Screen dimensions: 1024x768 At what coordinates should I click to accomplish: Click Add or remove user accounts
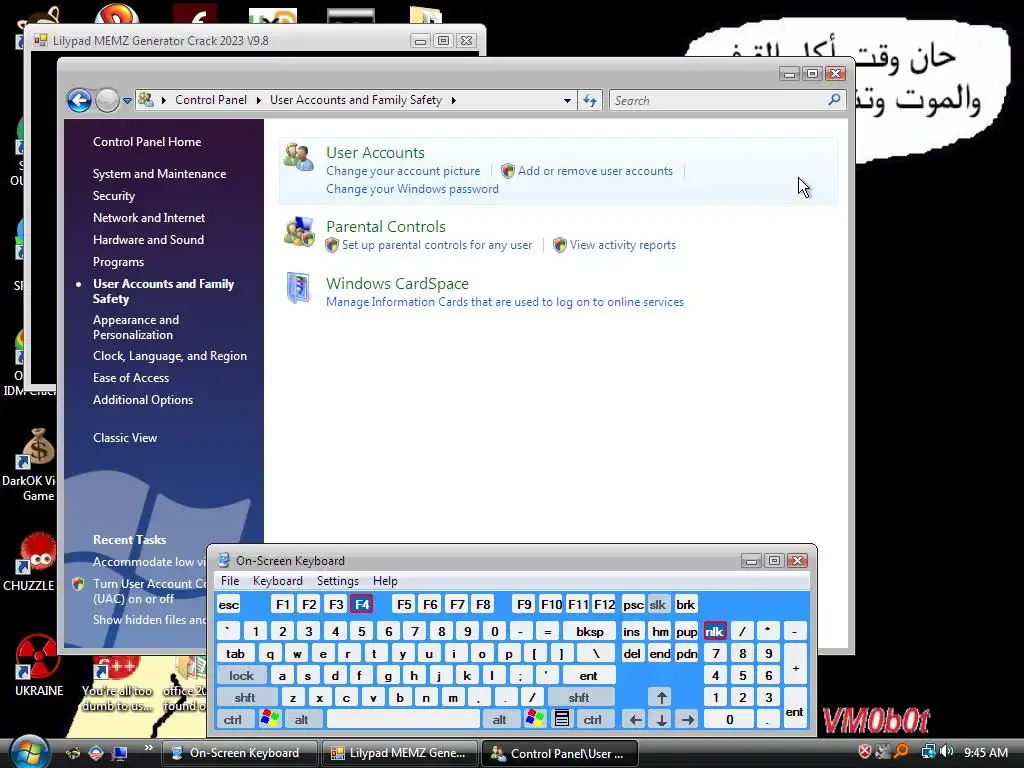pyautogui.click(x=595, y=170)
